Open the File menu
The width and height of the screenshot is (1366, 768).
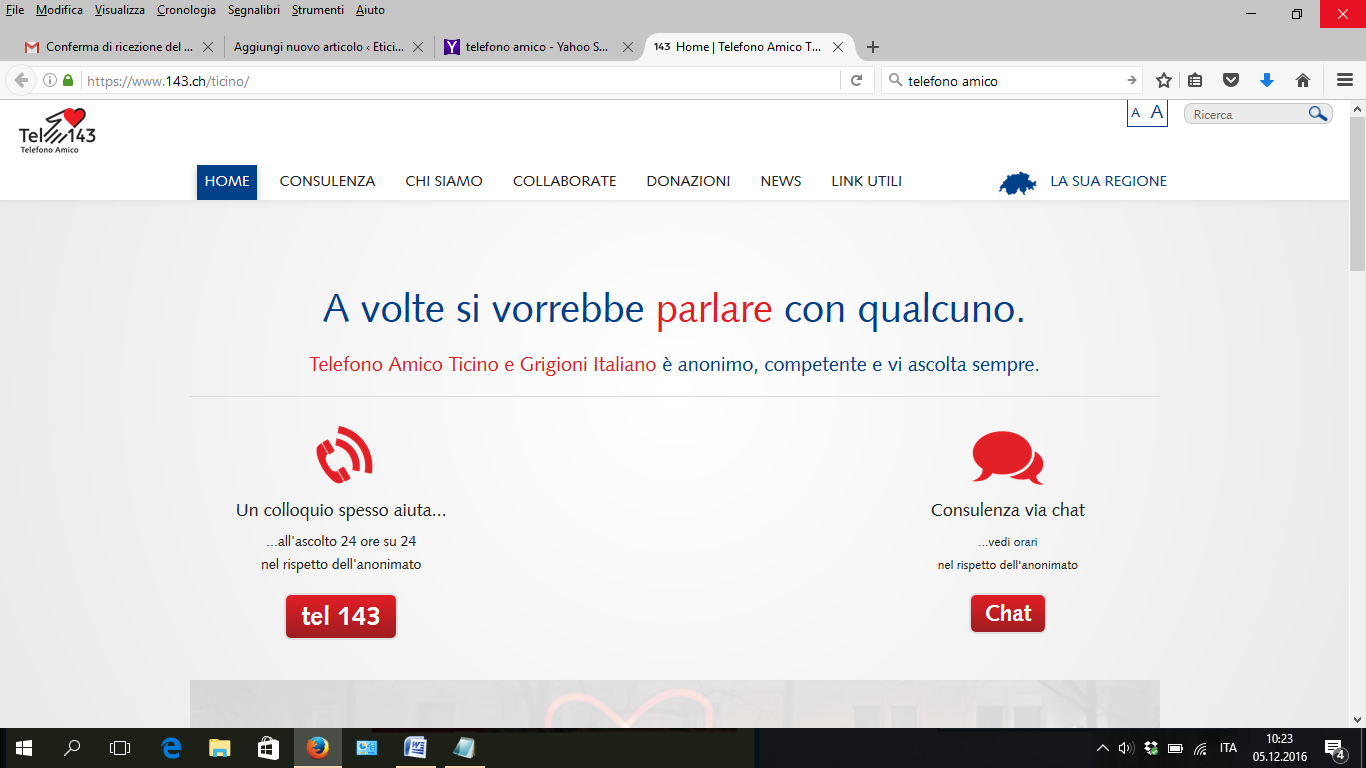coord(15,10)
